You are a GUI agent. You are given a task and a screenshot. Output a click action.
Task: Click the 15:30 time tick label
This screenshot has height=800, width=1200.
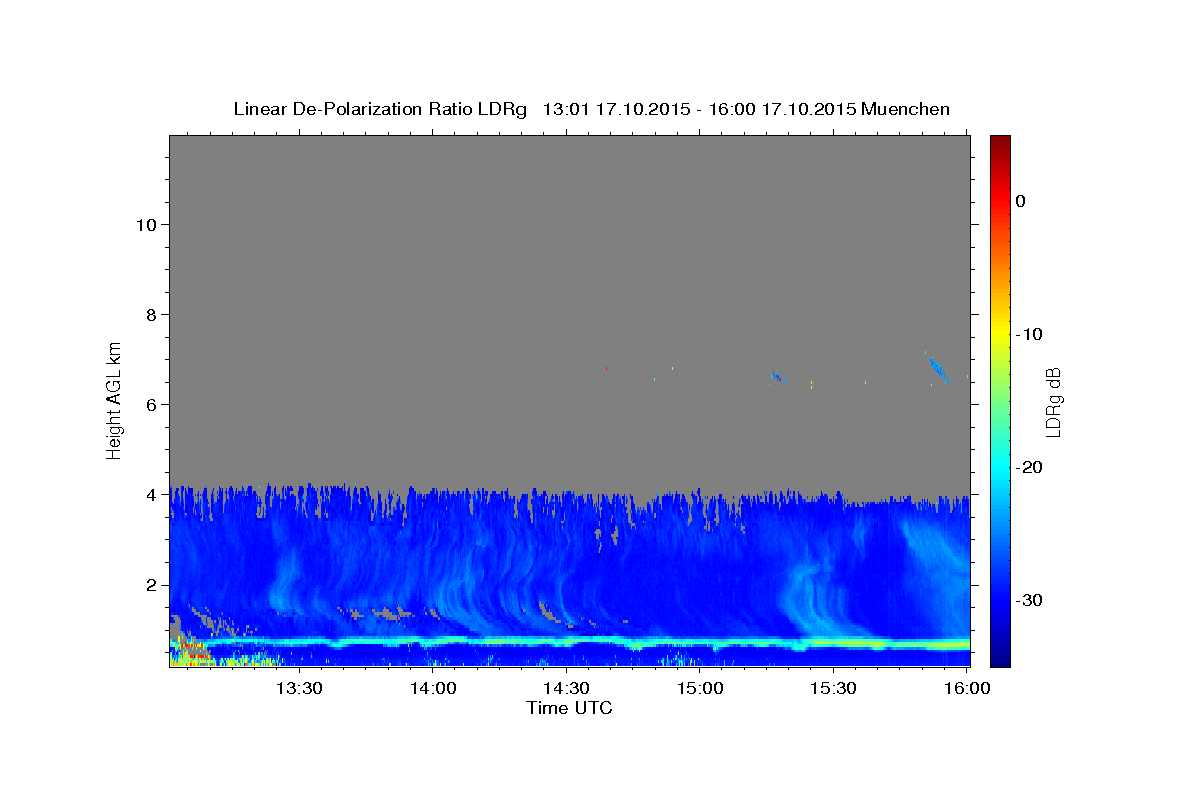(x=833, y=688)
